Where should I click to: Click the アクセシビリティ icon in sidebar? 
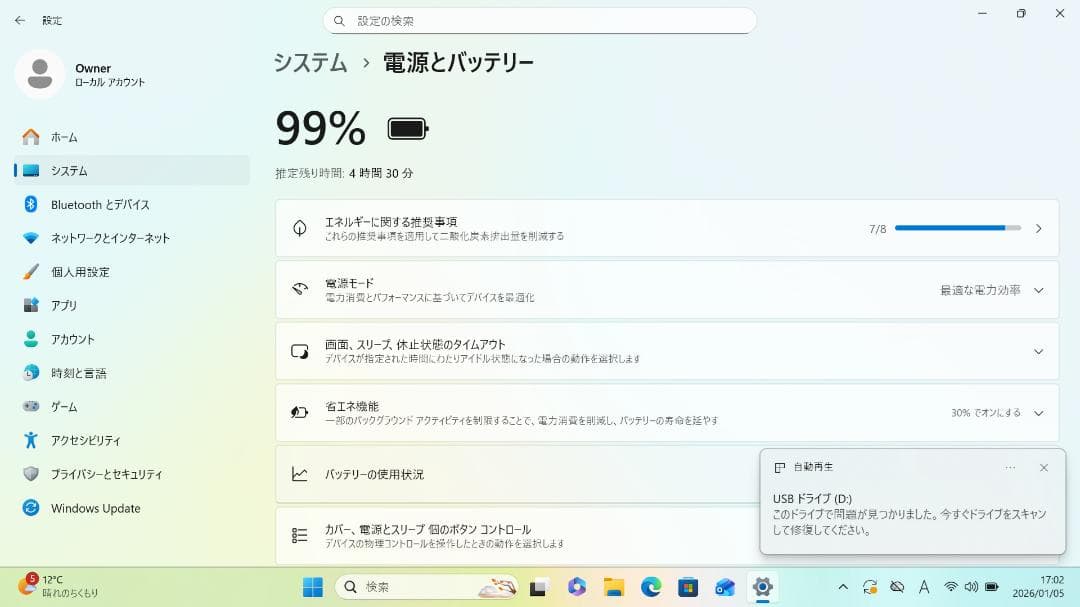tap(30, 440)
